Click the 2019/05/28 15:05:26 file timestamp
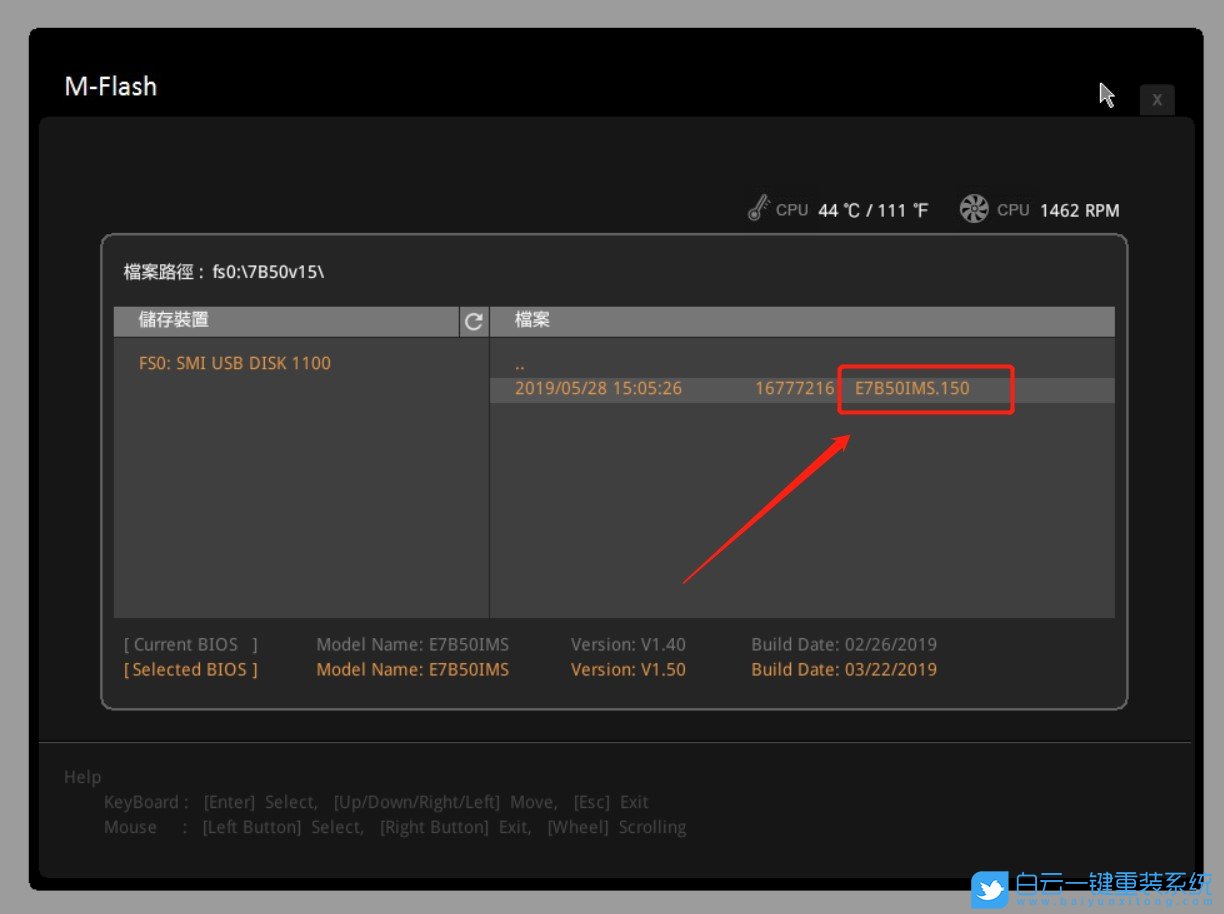The width and height of the screenshot is (1224, 914). coord(598,388)
